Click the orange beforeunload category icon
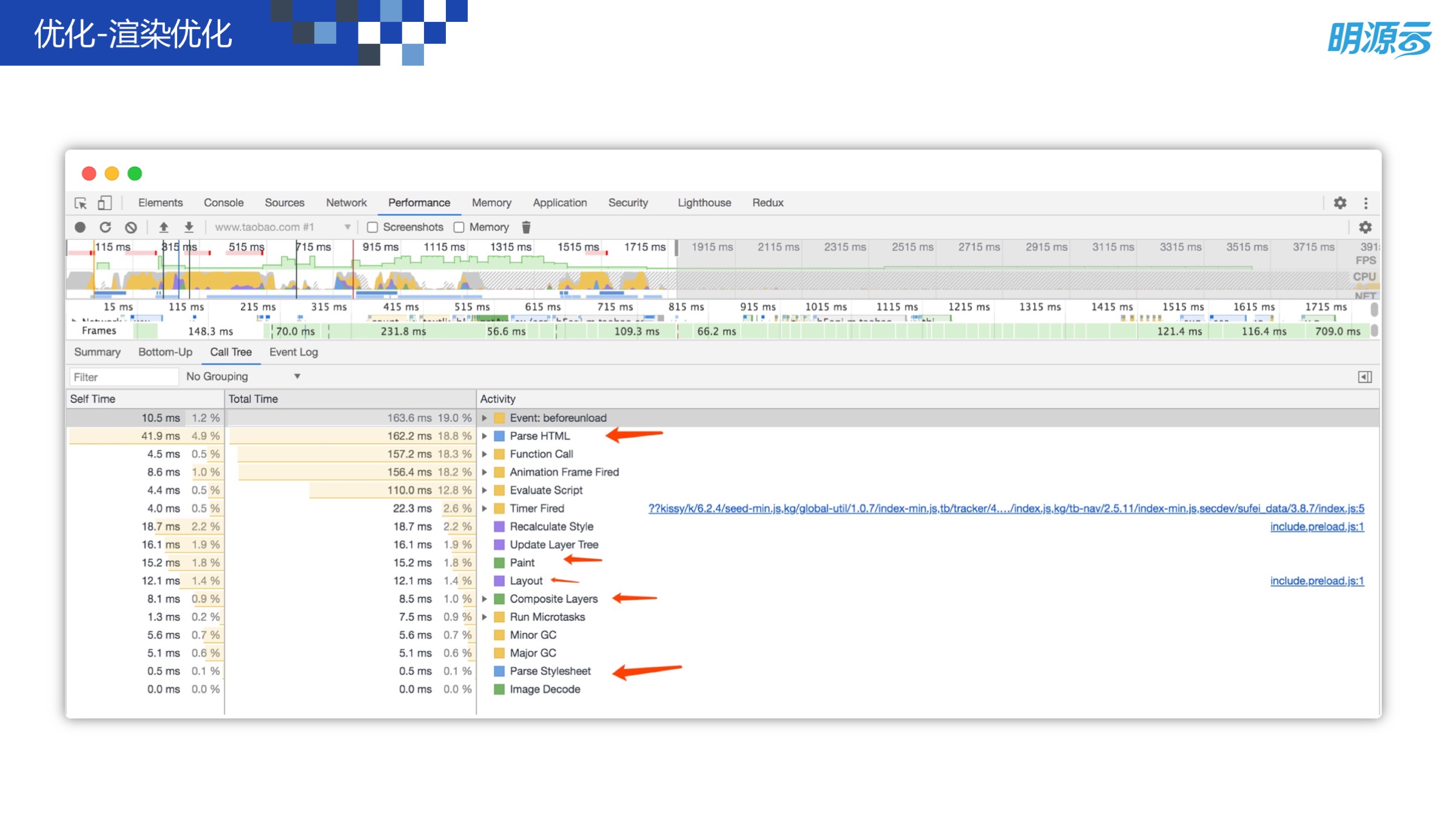The height and width of the screenshot is (820, 1456). [x=499, y=418]
